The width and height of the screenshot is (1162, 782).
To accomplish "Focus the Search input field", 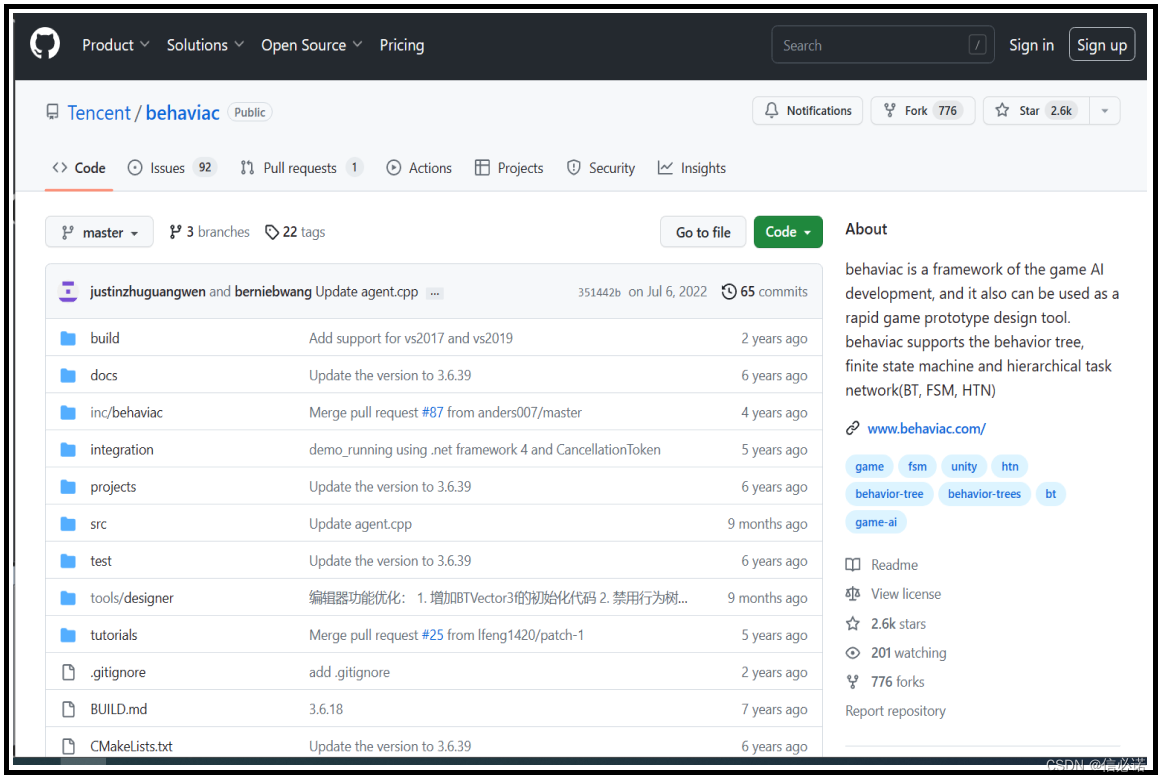I will pyautogui.click(x=883, y=45).
